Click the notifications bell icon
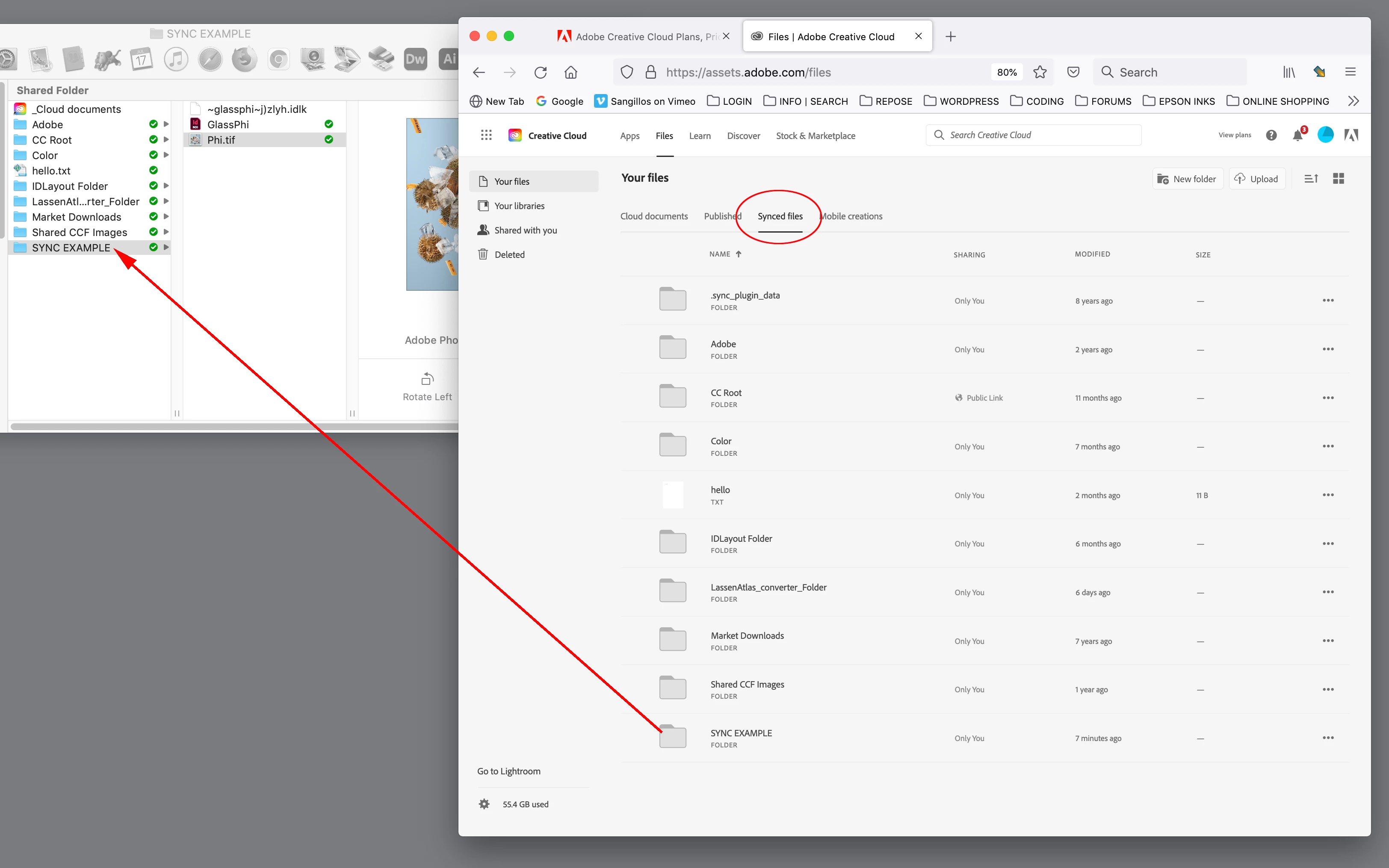Image resolution: width=1389 pixels, height=868 pixels. 1297,136
